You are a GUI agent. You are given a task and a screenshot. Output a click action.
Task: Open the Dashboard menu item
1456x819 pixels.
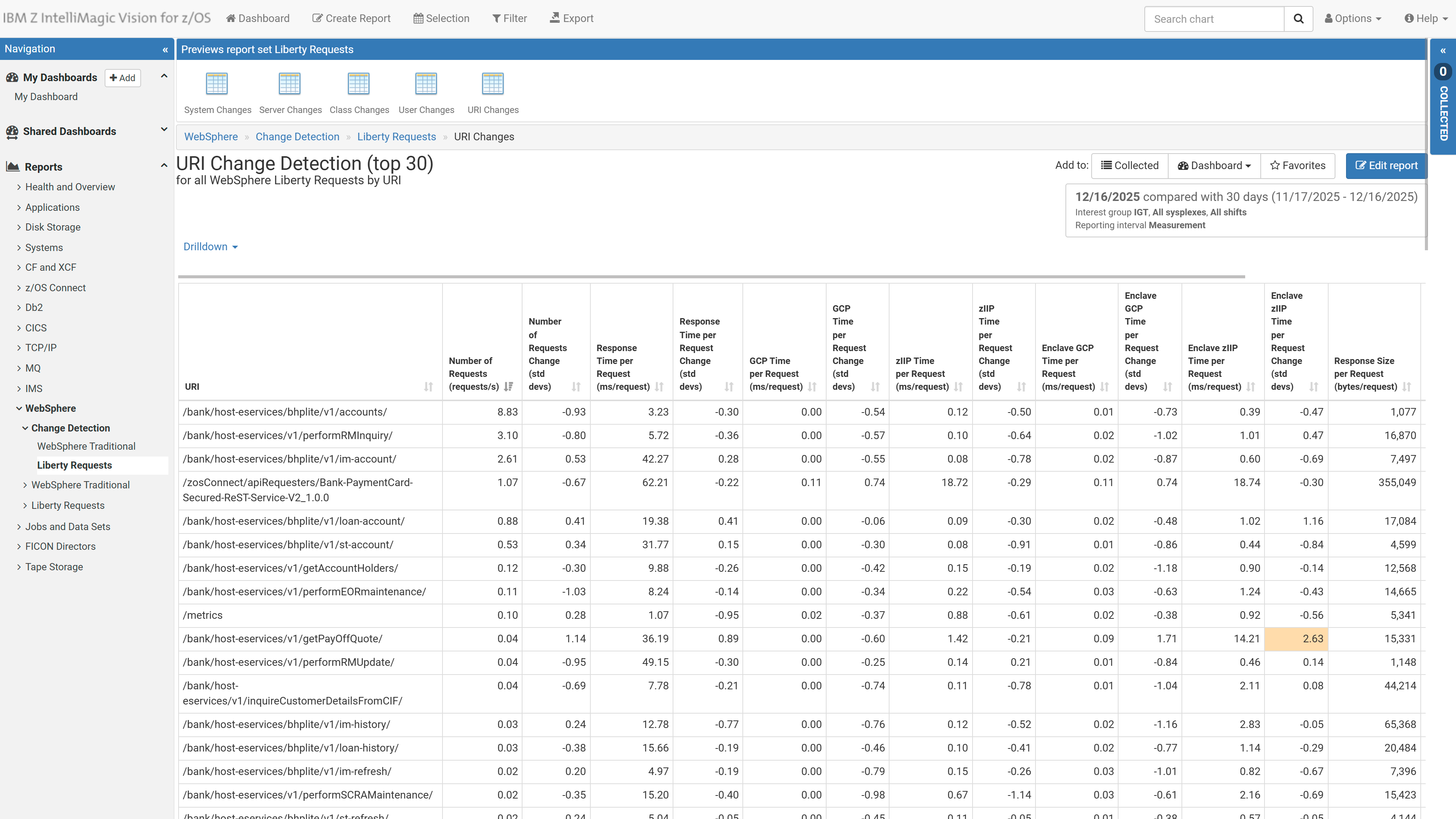(x=258, y=19)
